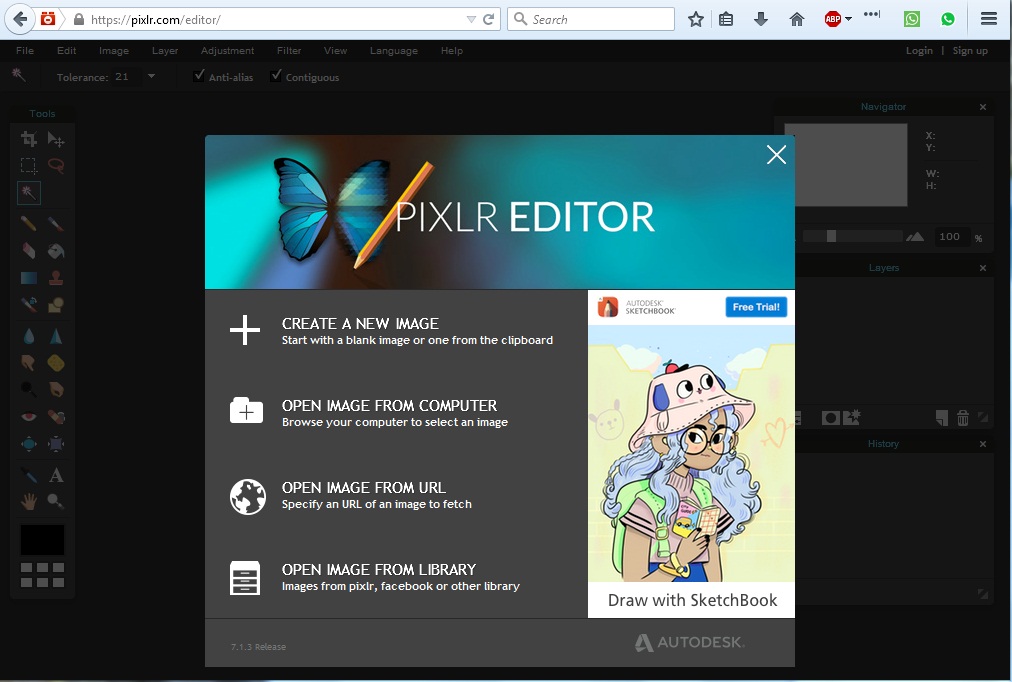Click the Navigator zoom slider handle
1012x682 pixels.
point(831,236)
